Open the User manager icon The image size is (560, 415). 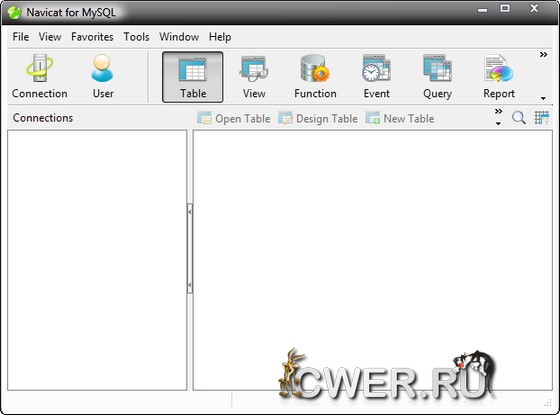(103, 77)
